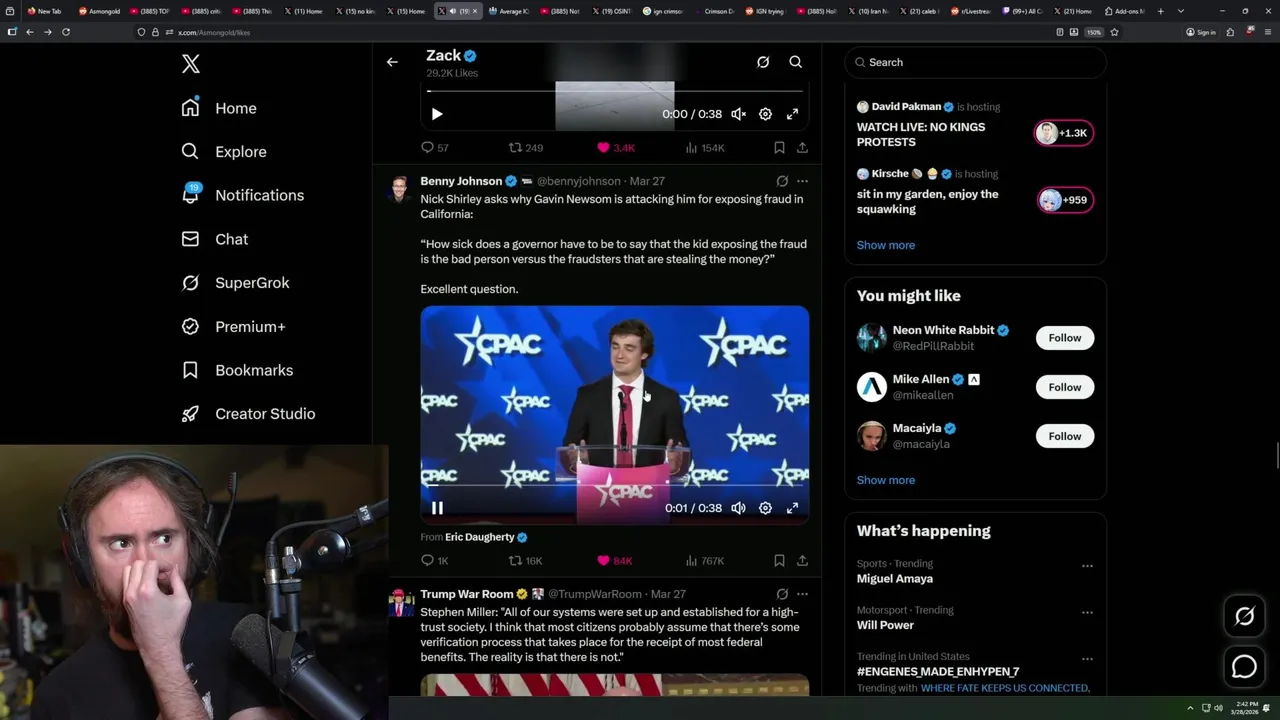
Task: Open Bookmarks in the sidebar
Action: click(237, 370)
